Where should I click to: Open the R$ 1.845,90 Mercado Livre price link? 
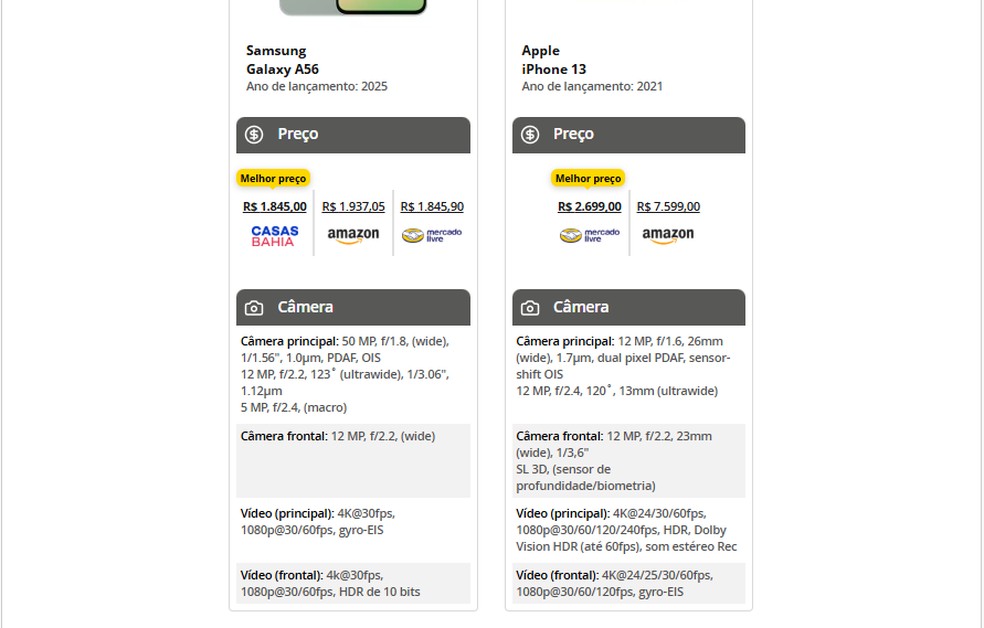(431, 206)
